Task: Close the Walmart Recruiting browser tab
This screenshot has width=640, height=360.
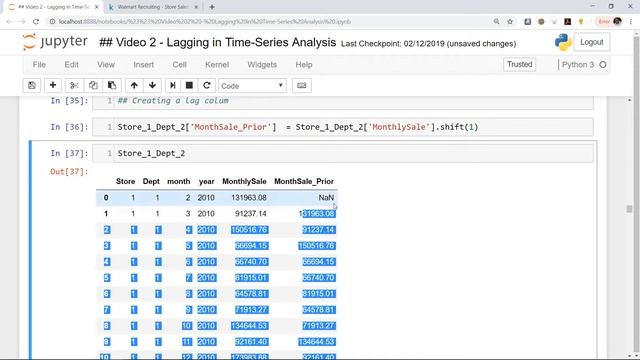Action: (196, 7)
